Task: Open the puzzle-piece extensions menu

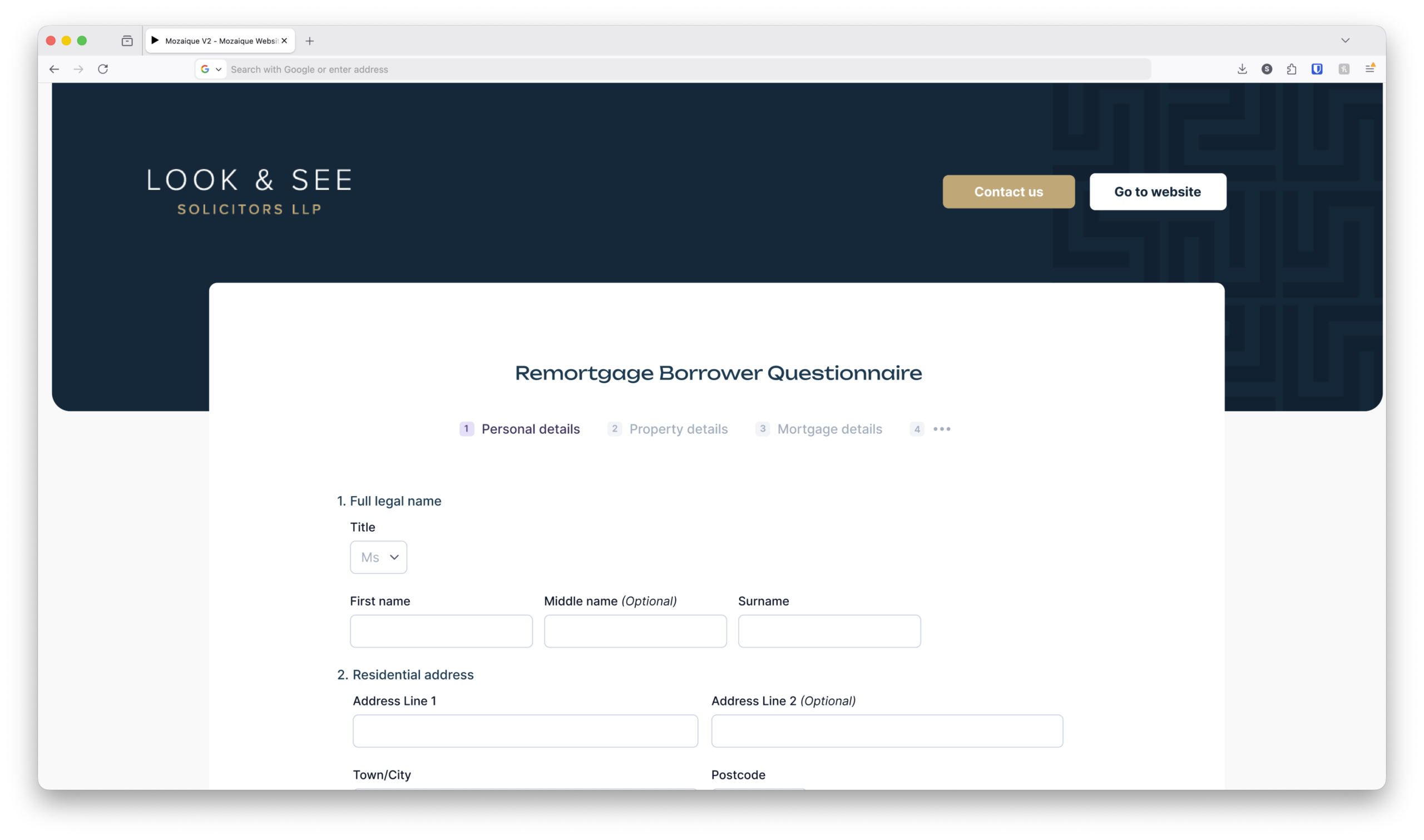Action: coord(1292,69)
